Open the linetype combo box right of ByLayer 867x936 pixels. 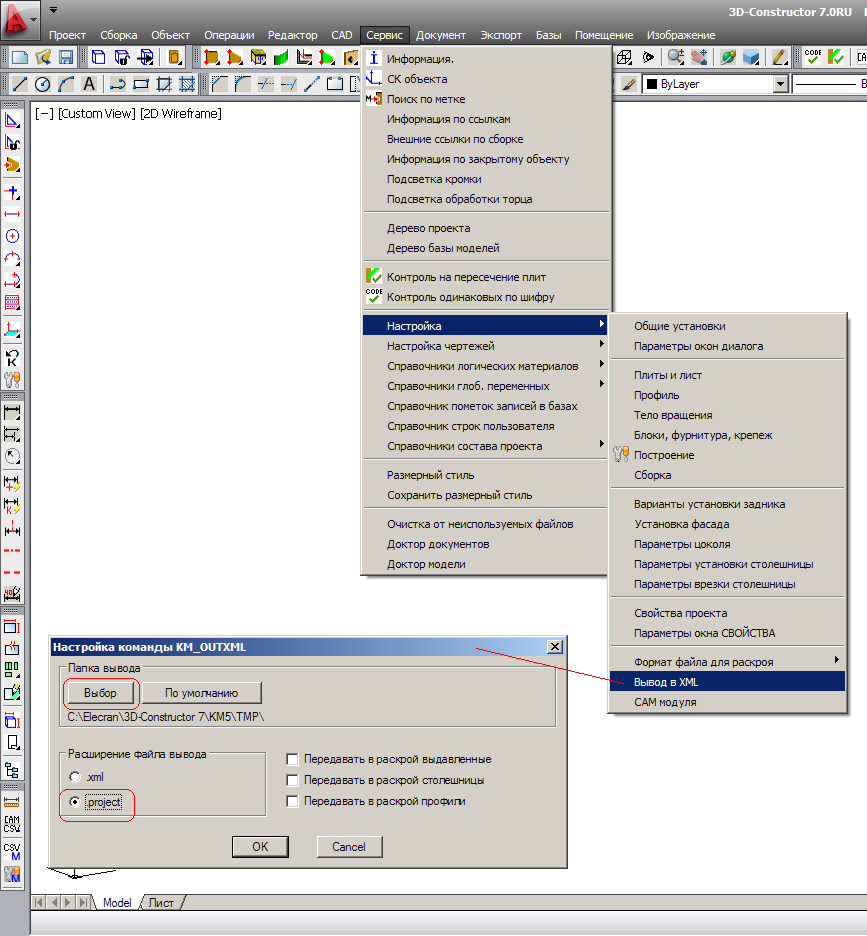(x=830, y=84)
